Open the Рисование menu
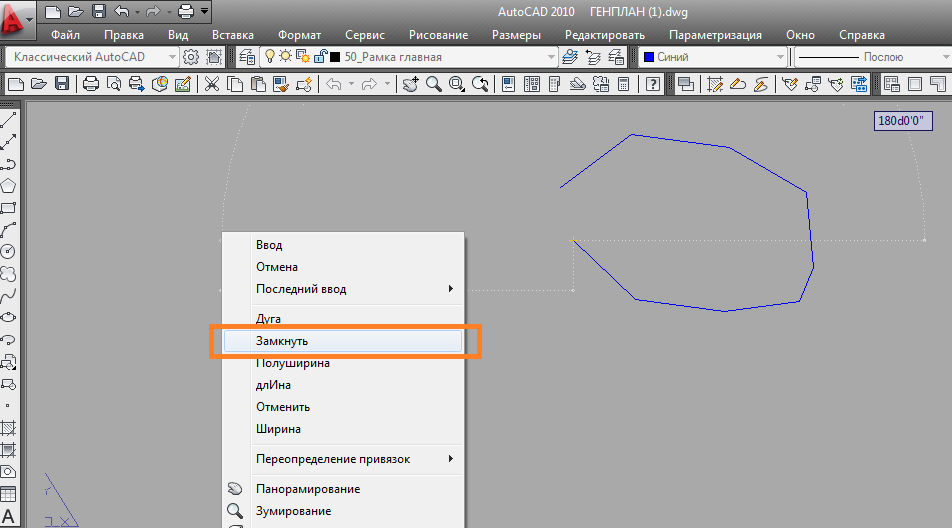 (438, 35)
